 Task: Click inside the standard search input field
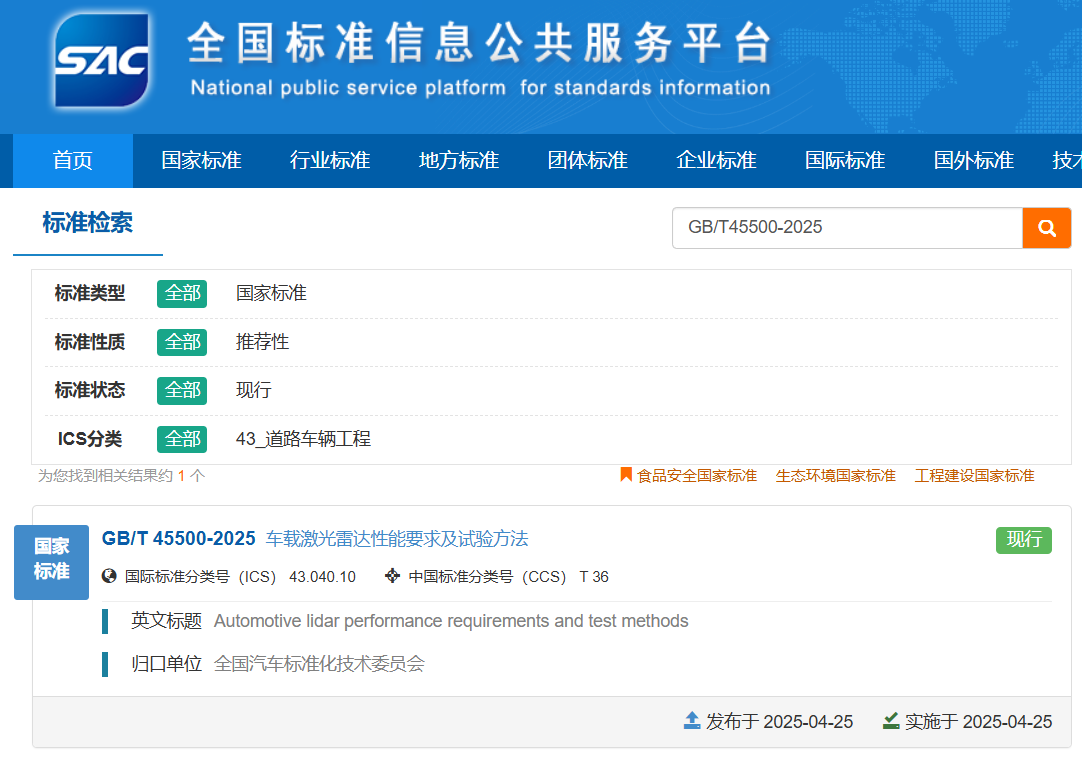(x=847, y=228)
